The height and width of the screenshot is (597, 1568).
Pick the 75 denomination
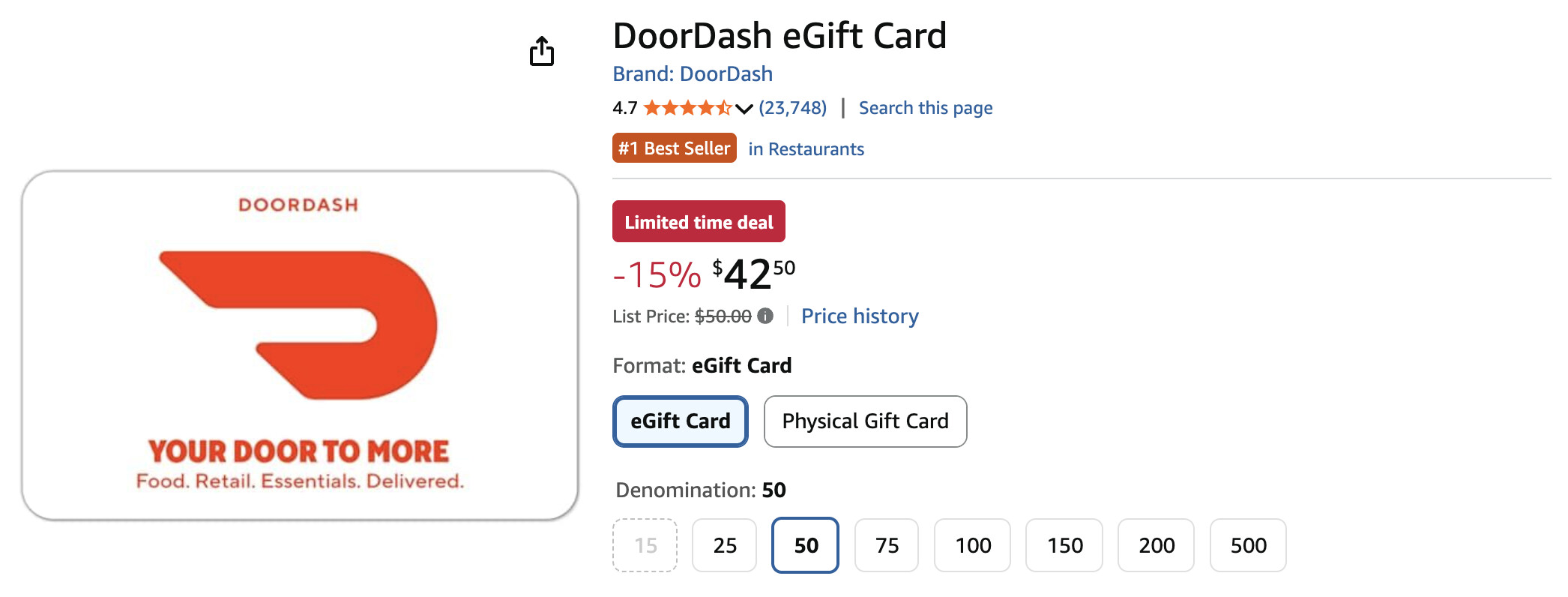(x=886, y=545)
